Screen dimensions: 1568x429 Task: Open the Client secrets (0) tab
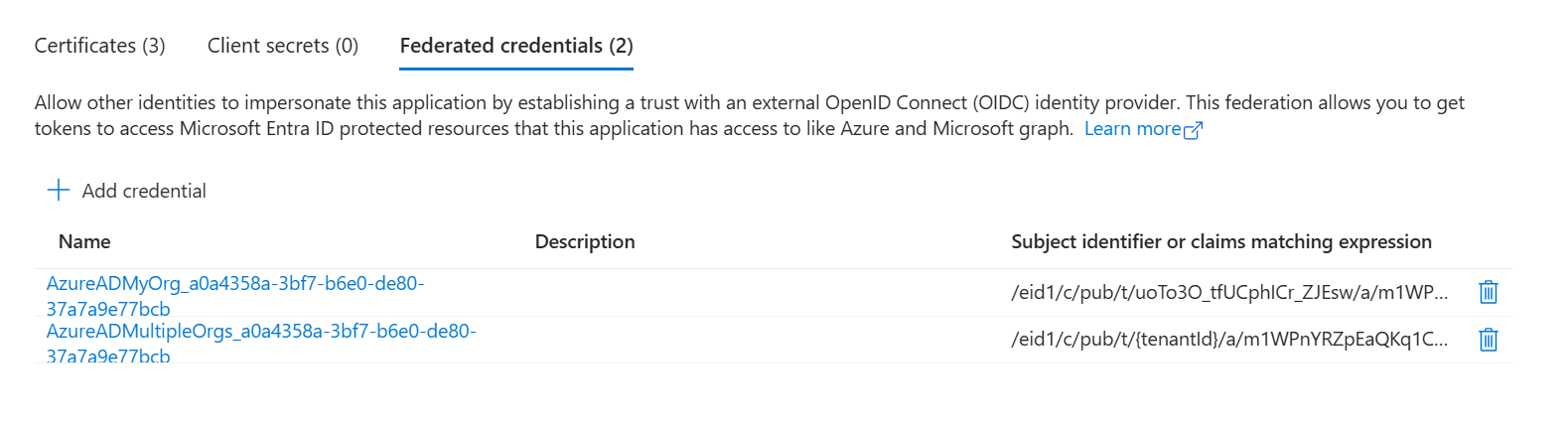[282, 46]
